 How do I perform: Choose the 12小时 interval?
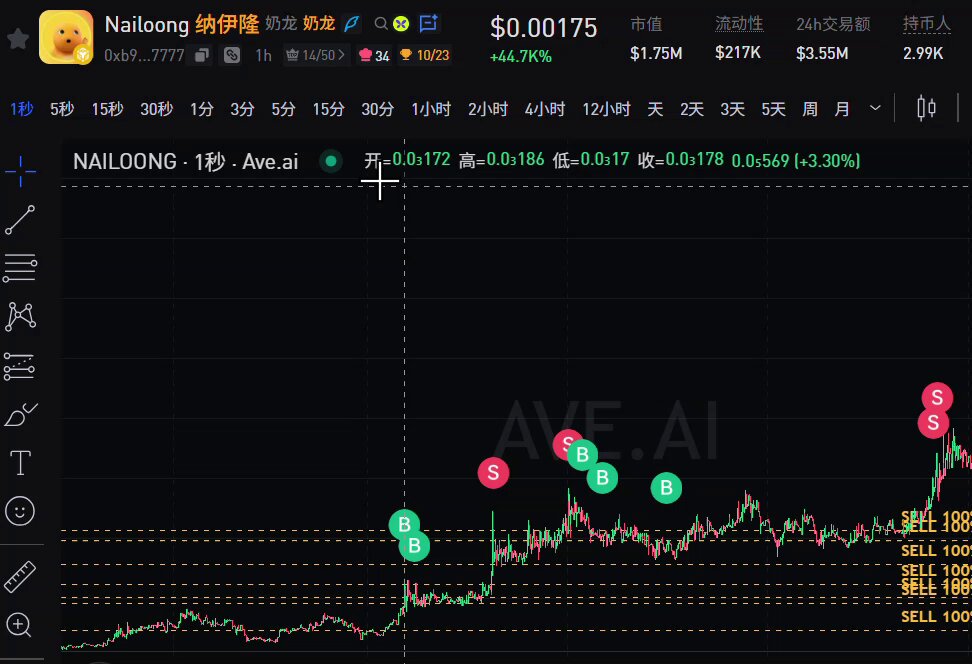[606, 109]
